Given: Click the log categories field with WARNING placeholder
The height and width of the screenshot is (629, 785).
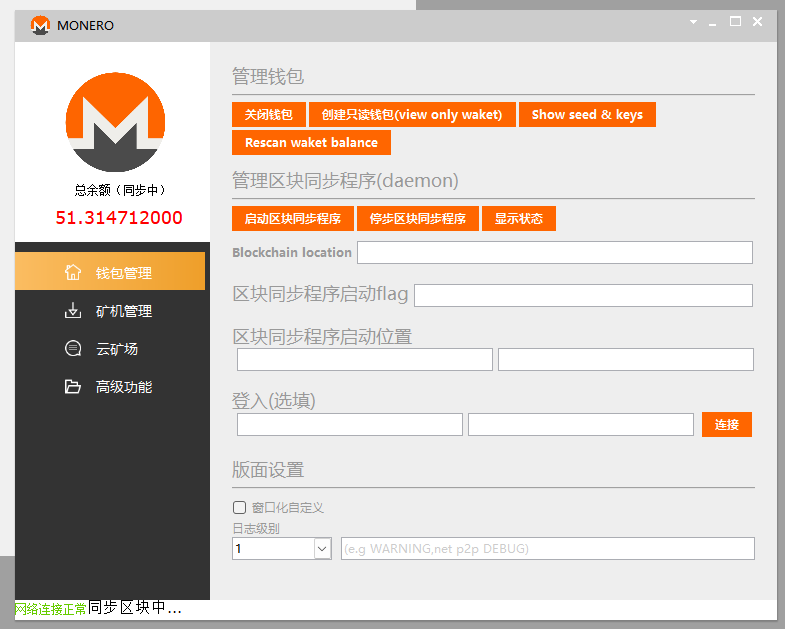Looking at the screenshot, I should pos(547,548).
